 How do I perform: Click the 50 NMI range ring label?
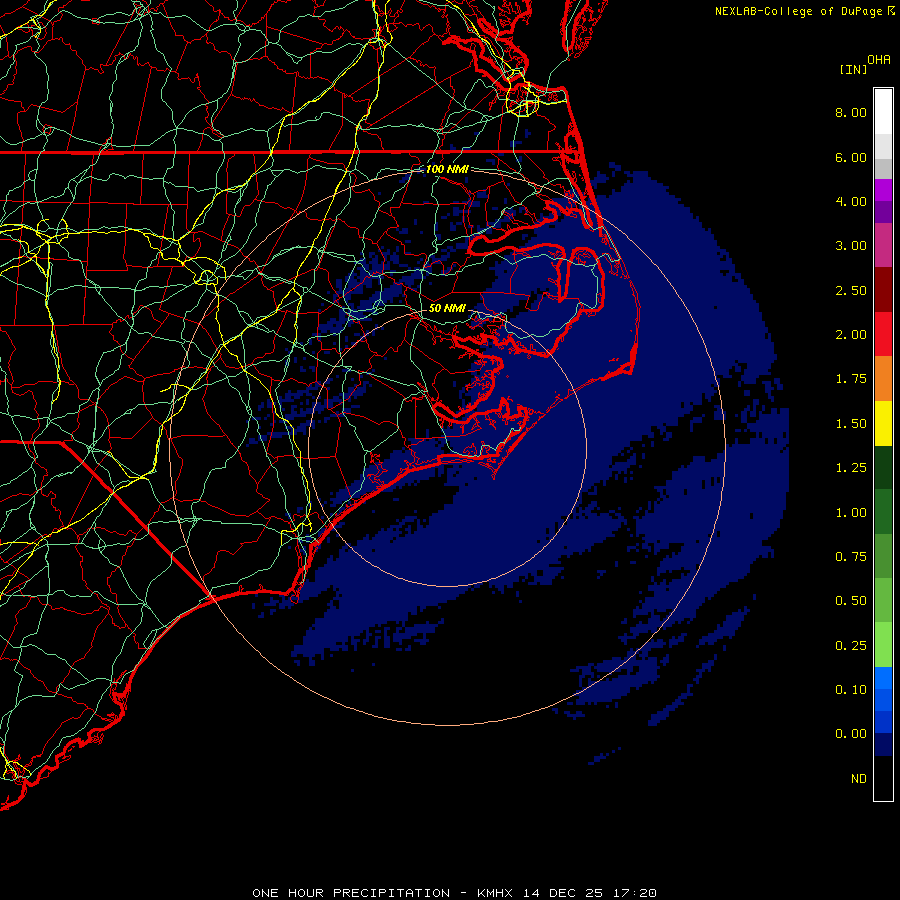click(447, 308)
